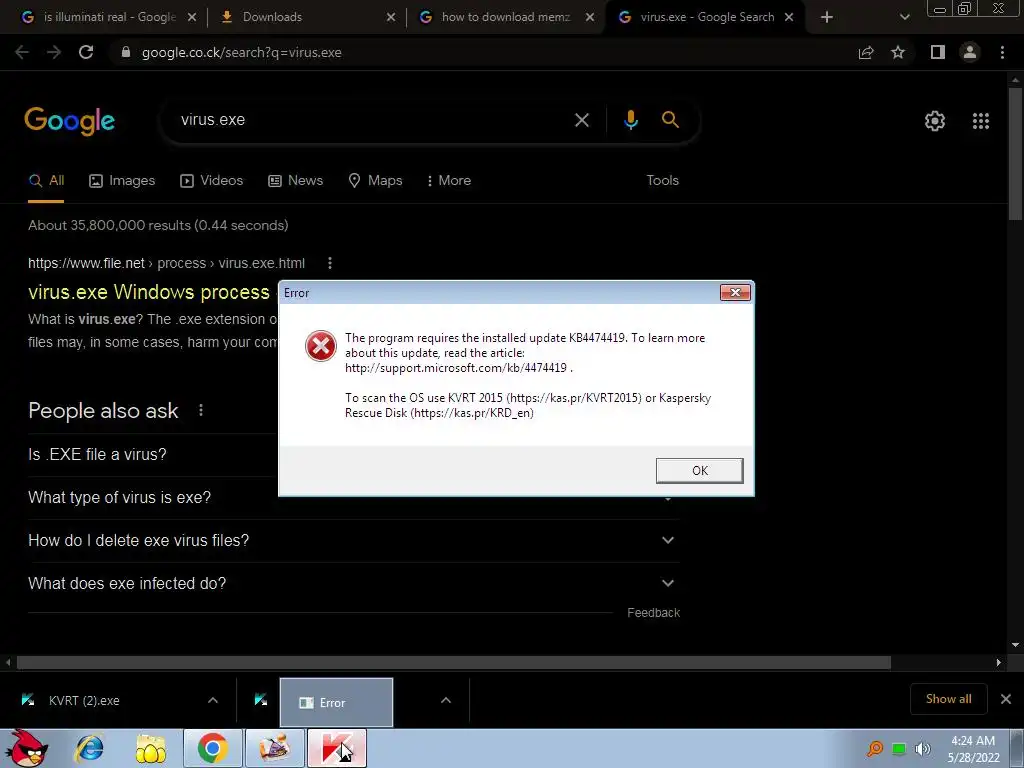Select the Maps search tab
Image resolution: width=1024 pixels, height=768 pixels.
click(376, 180)
